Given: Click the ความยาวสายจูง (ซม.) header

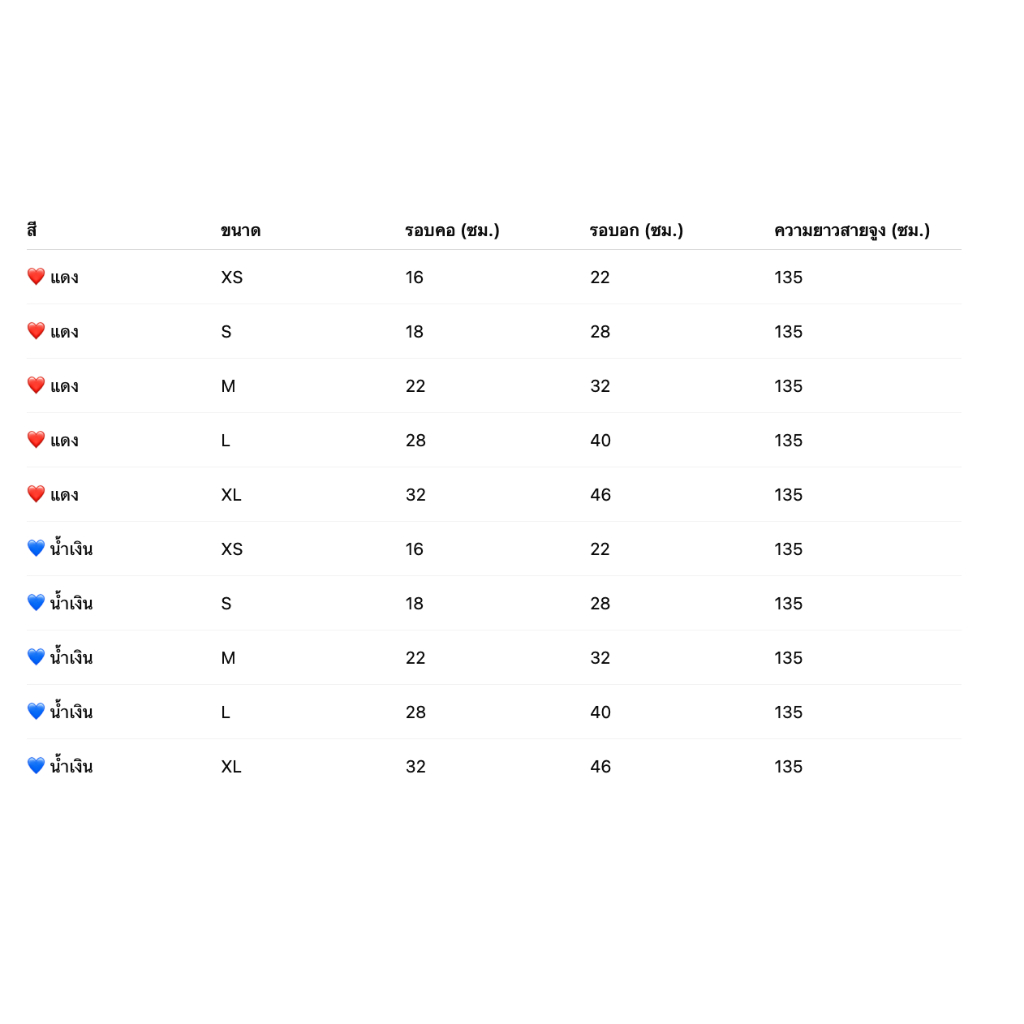Looking at the screenshot, I should point(852,231).
